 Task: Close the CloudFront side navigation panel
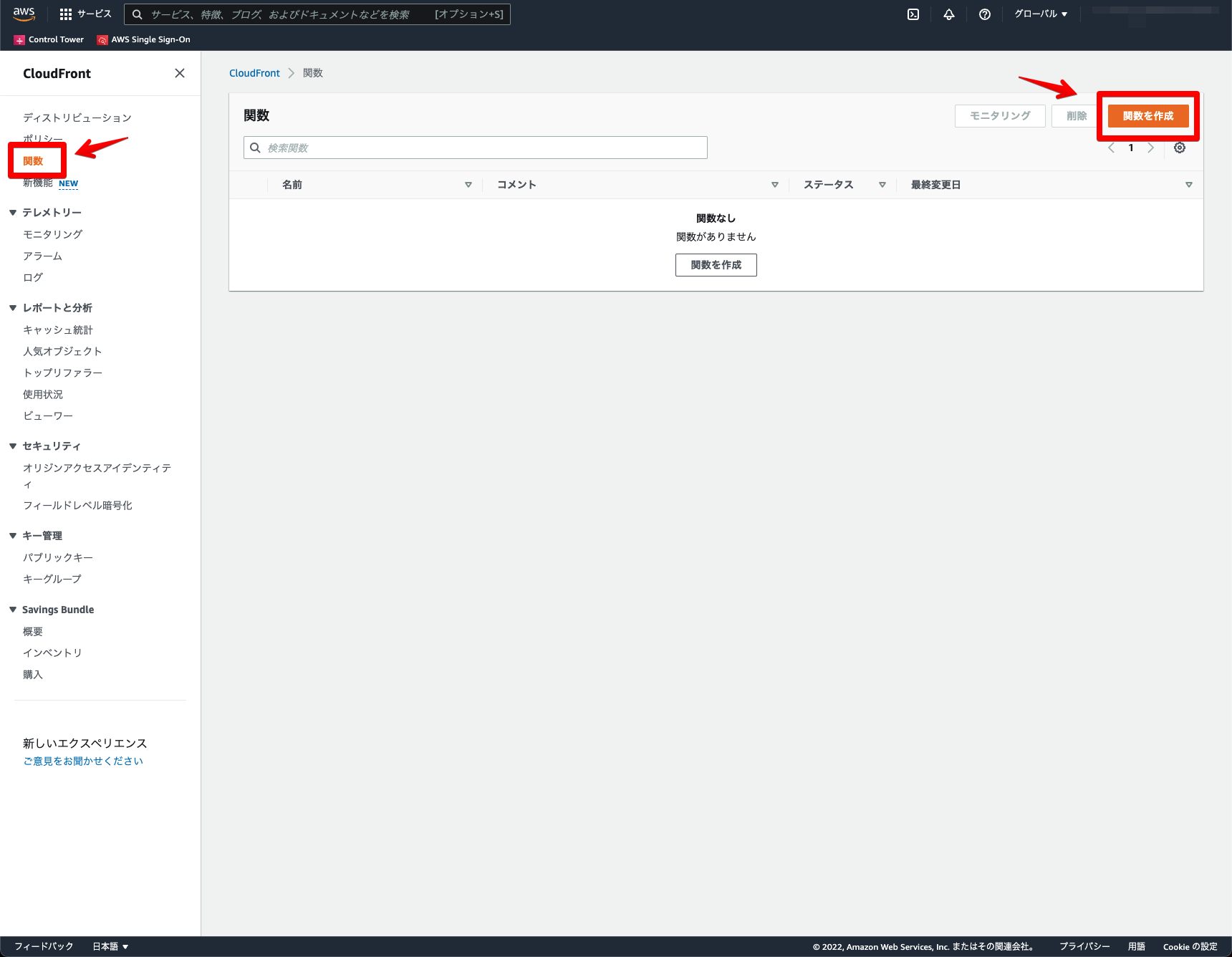click(180, 73)
